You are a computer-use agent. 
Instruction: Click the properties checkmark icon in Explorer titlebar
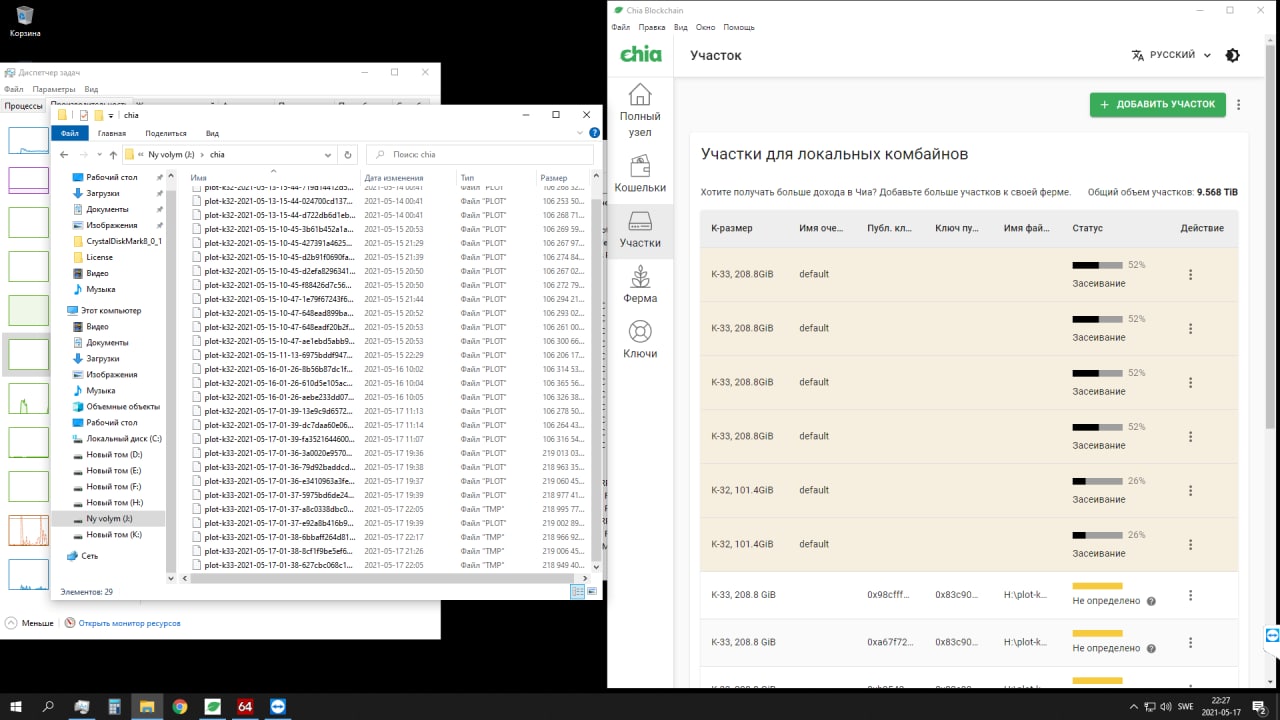(x=84, y=115)
